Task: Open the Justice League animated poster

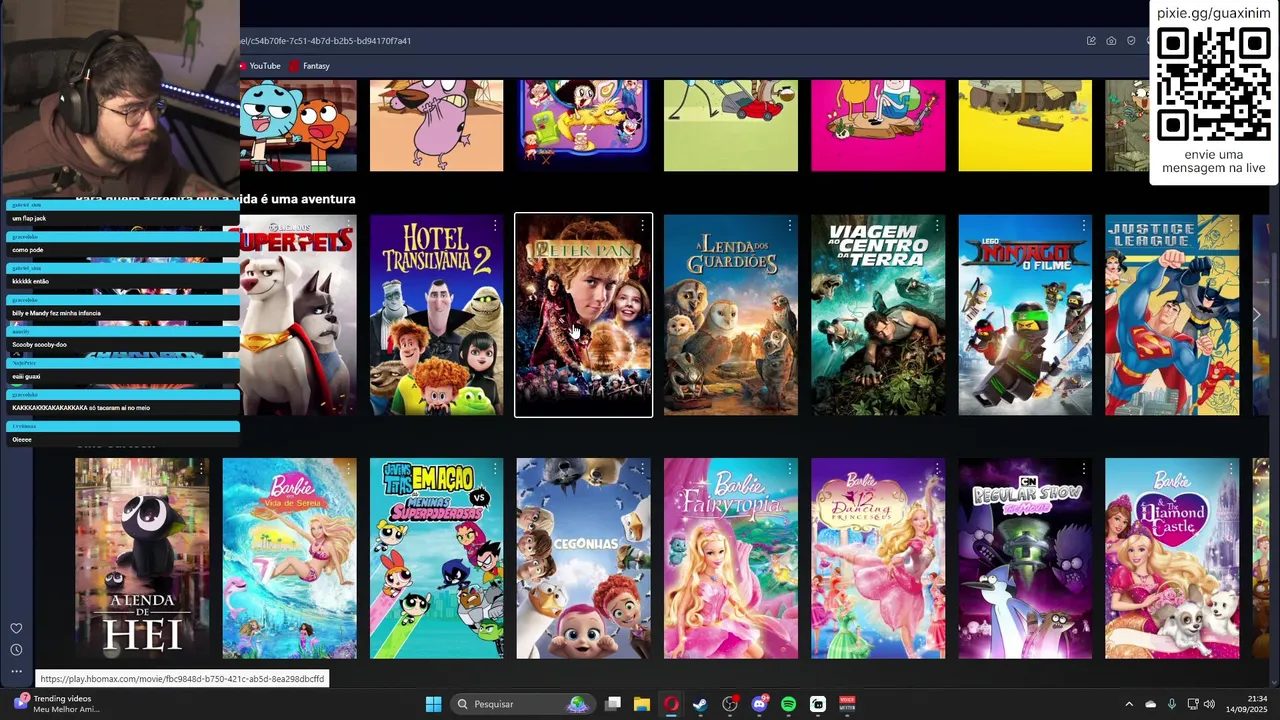Action: point(1172,315)
